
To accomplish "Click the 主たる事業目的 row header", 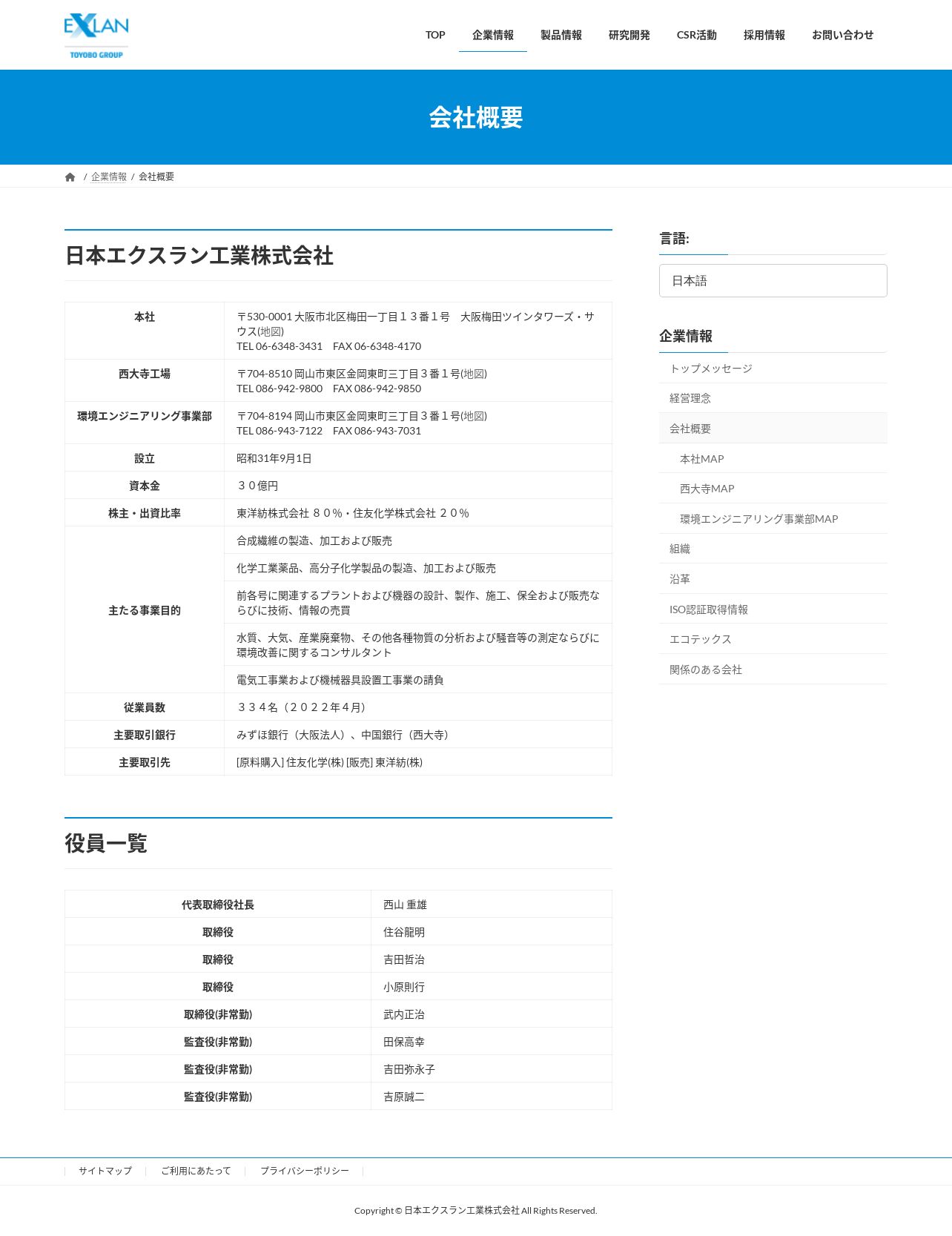I will click(145, 610).
